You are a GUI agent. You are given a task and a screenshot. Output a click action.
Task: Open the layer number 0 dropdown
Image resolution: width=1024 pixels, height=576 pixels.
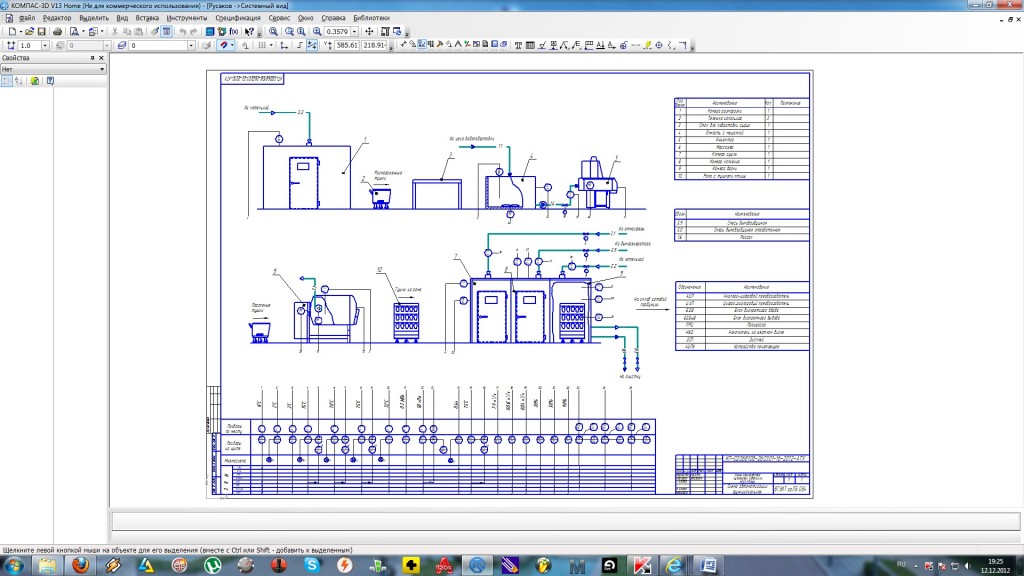click(191, 45)
